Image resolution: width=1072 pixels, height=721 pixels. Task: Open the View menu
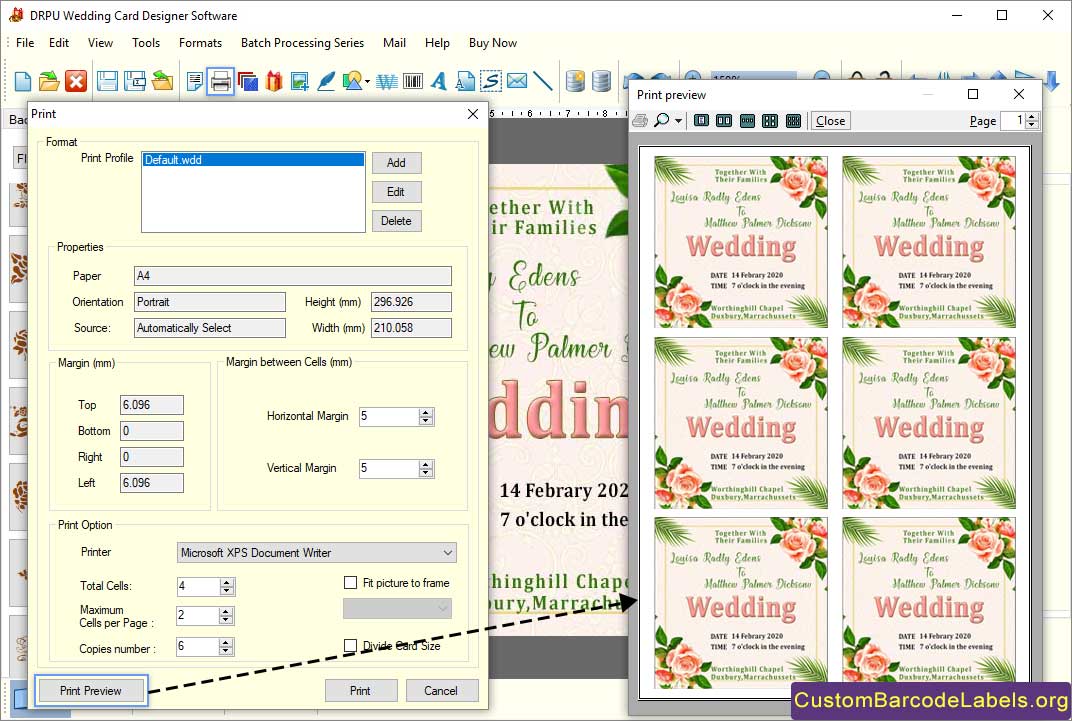(x=100, y=42)
